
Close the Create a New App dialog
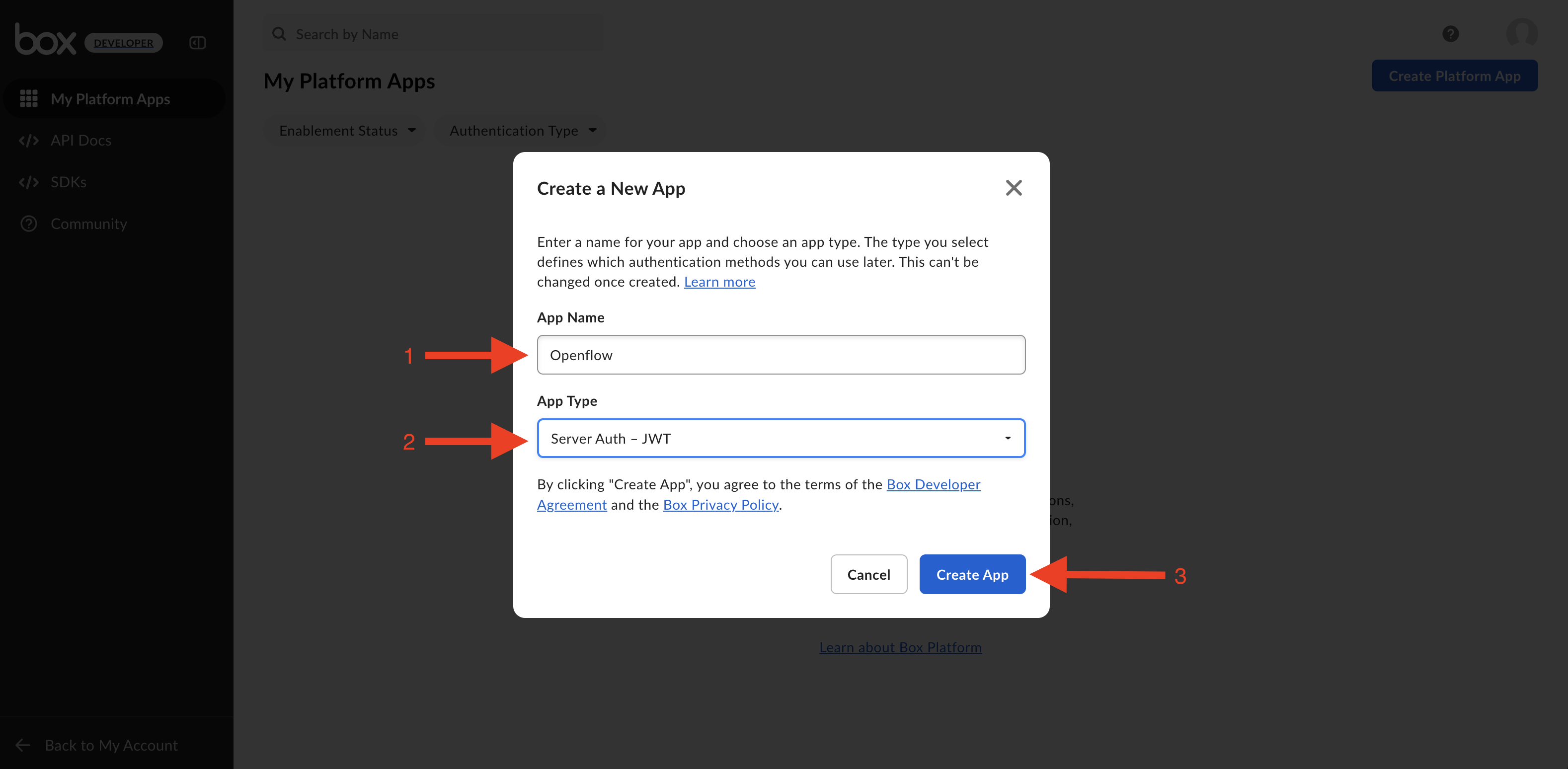tap(1014, 188)
